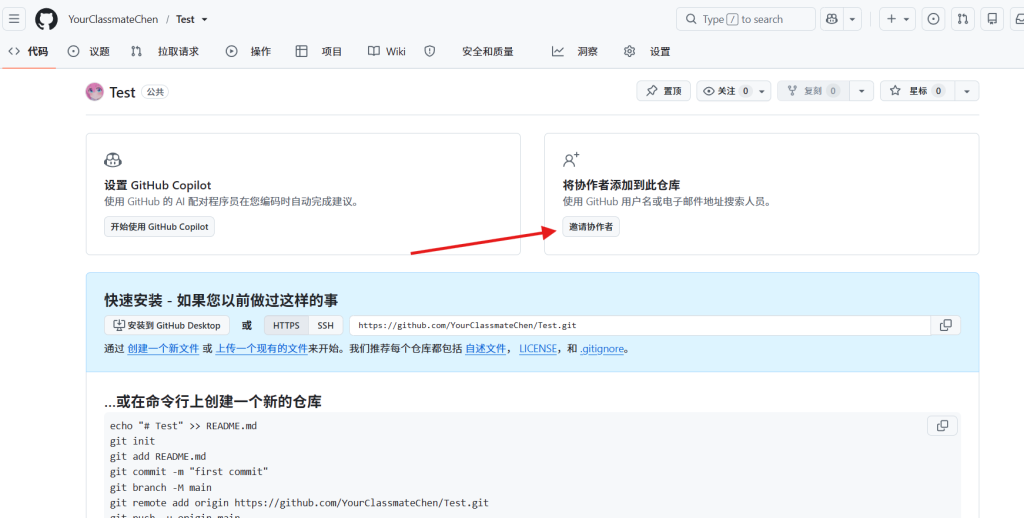Switch to the 议题 tab
The image size is (1024, 518).
pyautogui.click(x=89, y=51)
